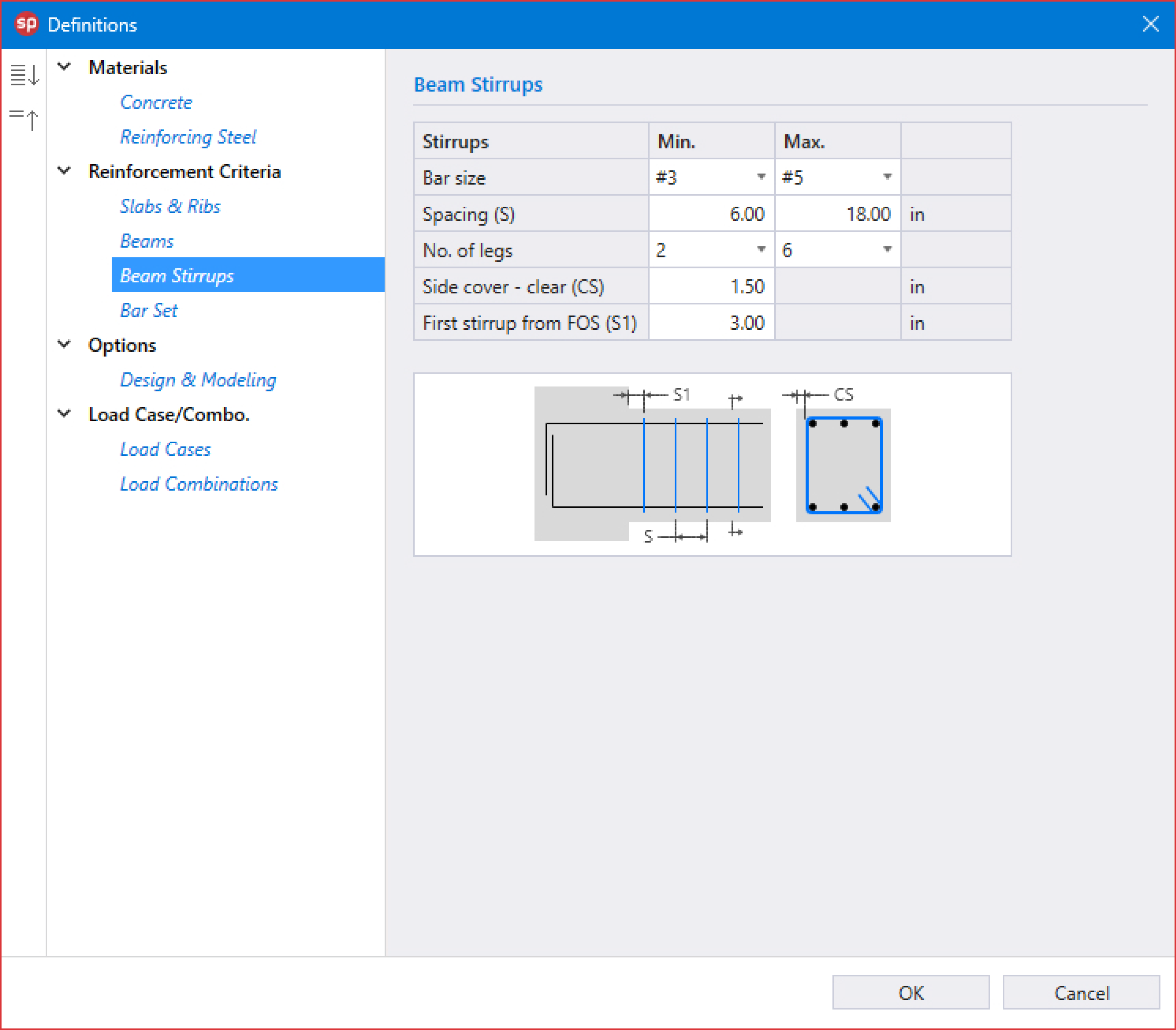Select the Concrete item
Screen dimensions: 1176x1030
(x=156, y=102)
